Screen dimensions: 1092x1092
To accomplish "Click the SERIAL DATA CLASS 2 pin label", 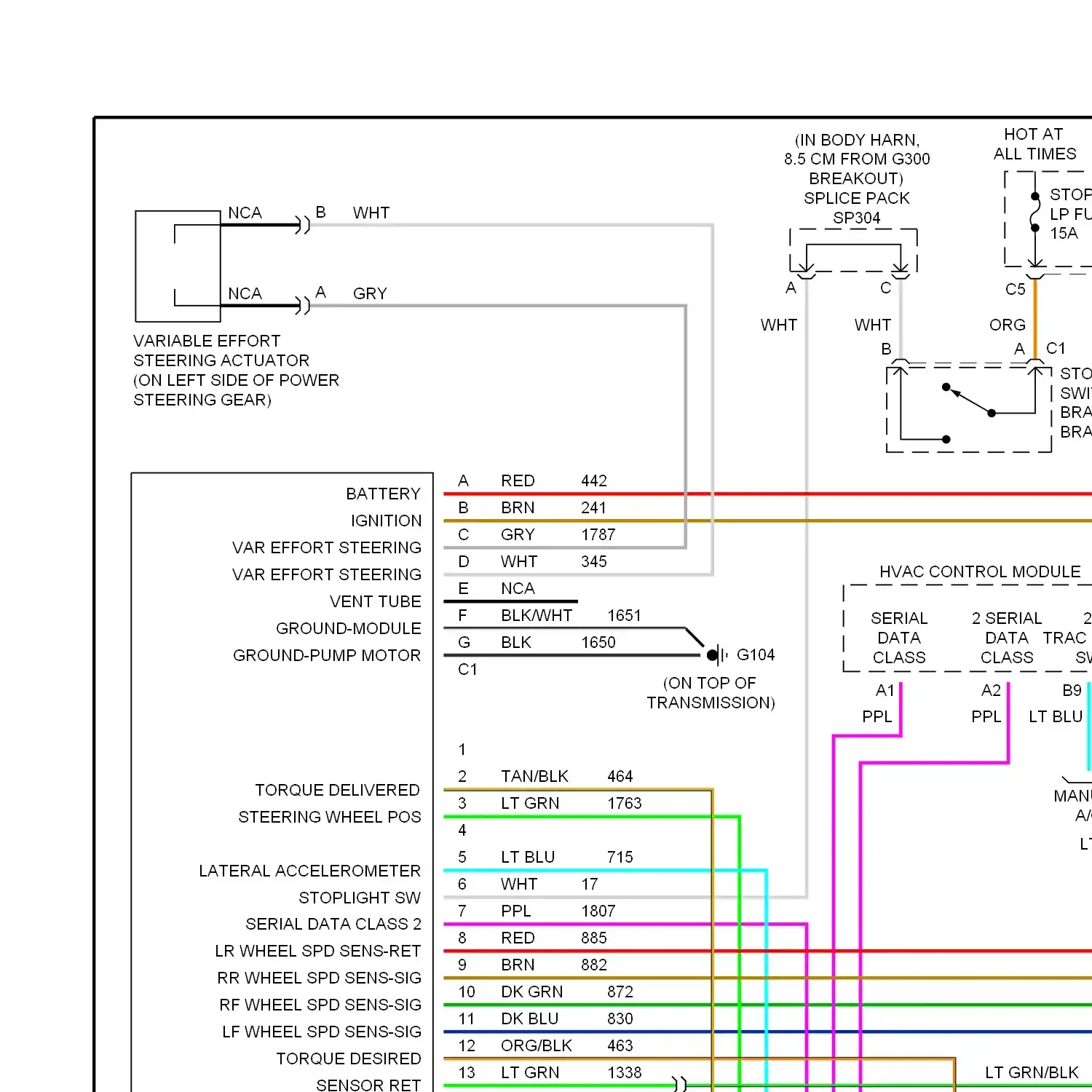I will 333,924.
